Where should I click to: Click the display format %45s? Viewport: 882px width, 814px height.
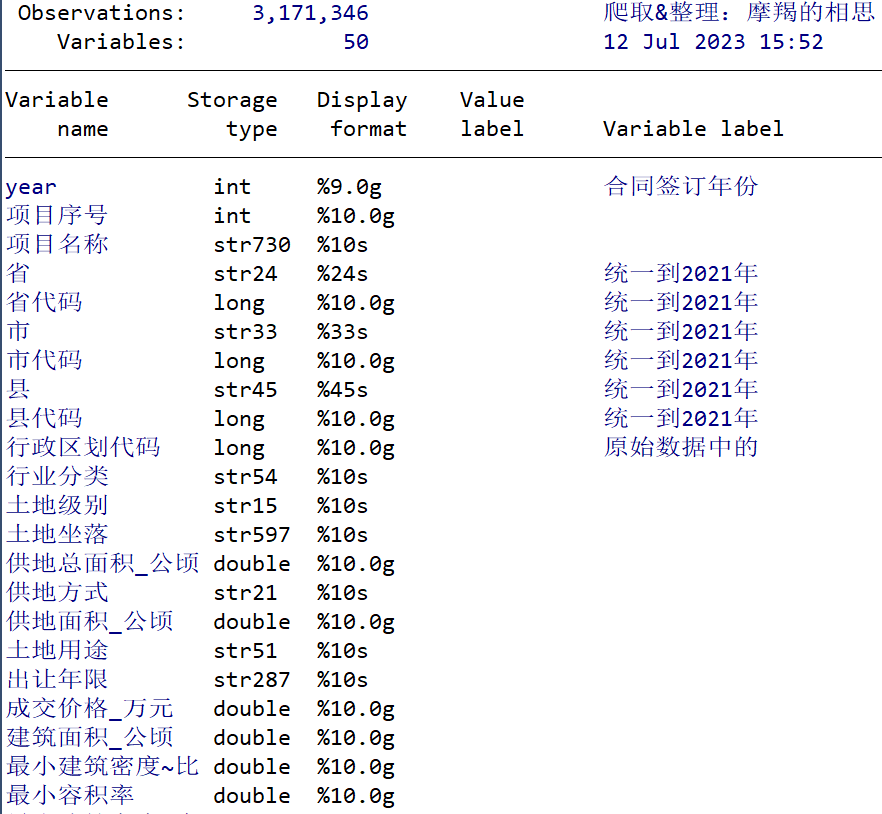pos(342,390)
